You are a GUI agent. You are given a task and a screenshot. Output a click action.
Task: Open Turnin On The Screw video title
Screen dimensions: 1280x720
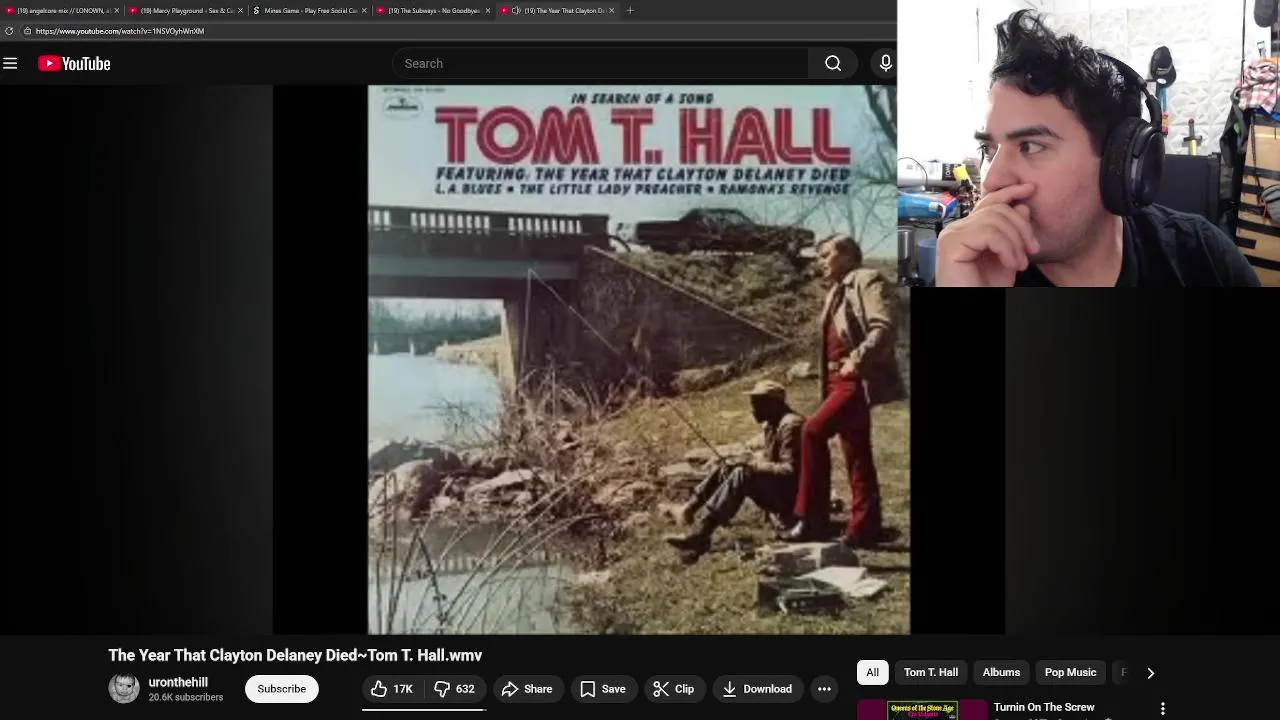[x=1044, y=707]
